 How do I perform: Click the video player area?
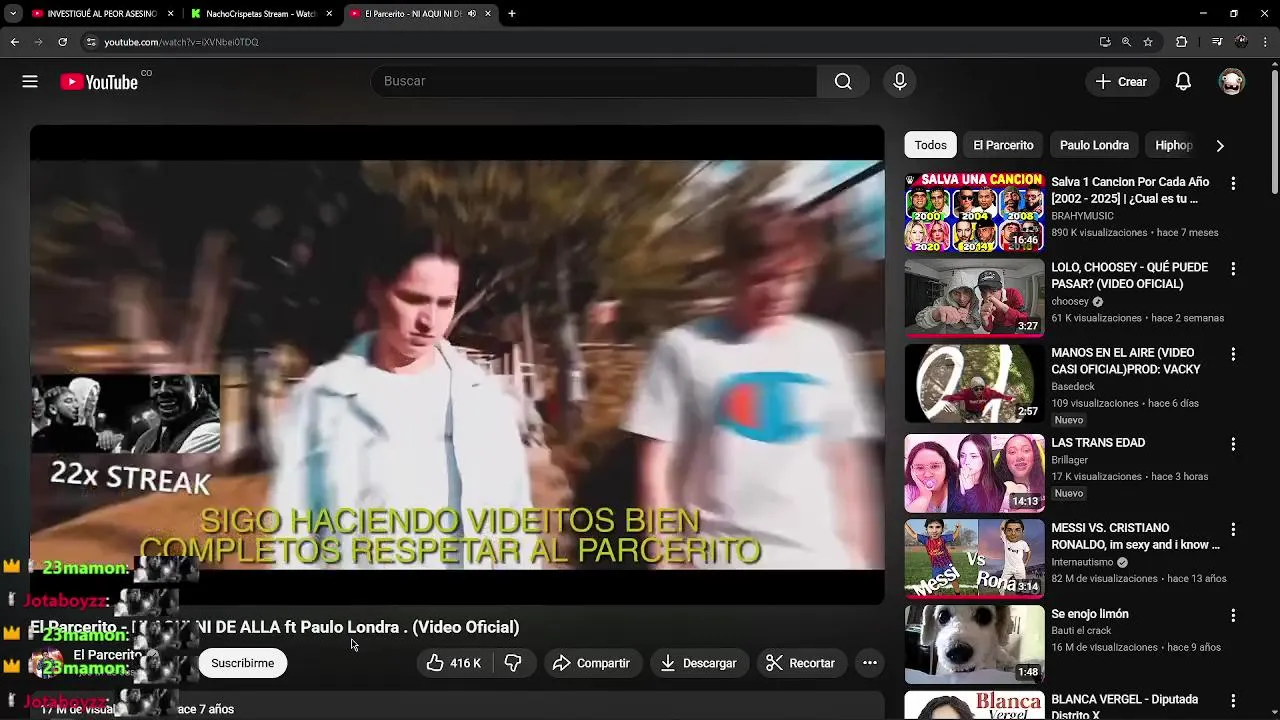tap(457, 364)
